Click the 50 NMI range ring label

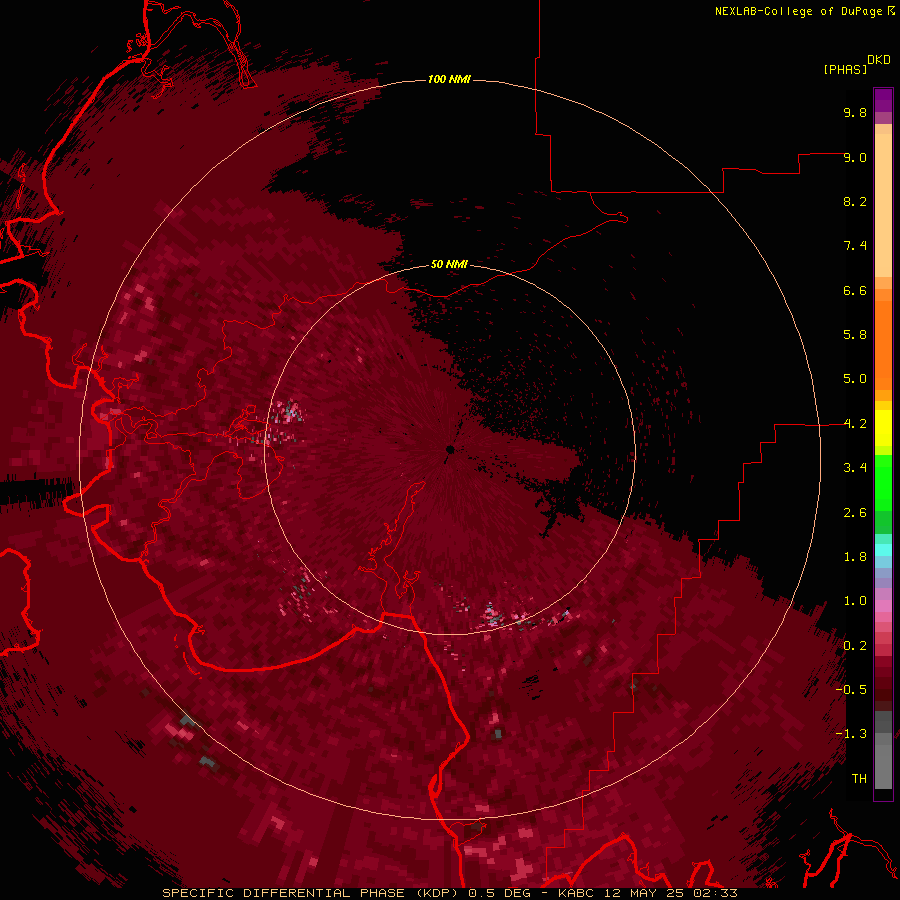pos(449,264)
